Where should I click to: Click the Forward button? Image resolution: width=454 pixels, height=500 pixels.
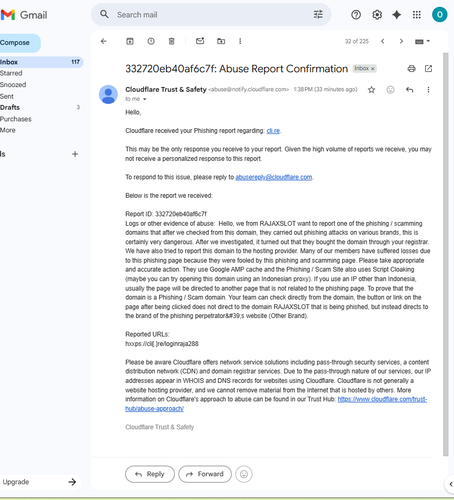tap(205, 474)
